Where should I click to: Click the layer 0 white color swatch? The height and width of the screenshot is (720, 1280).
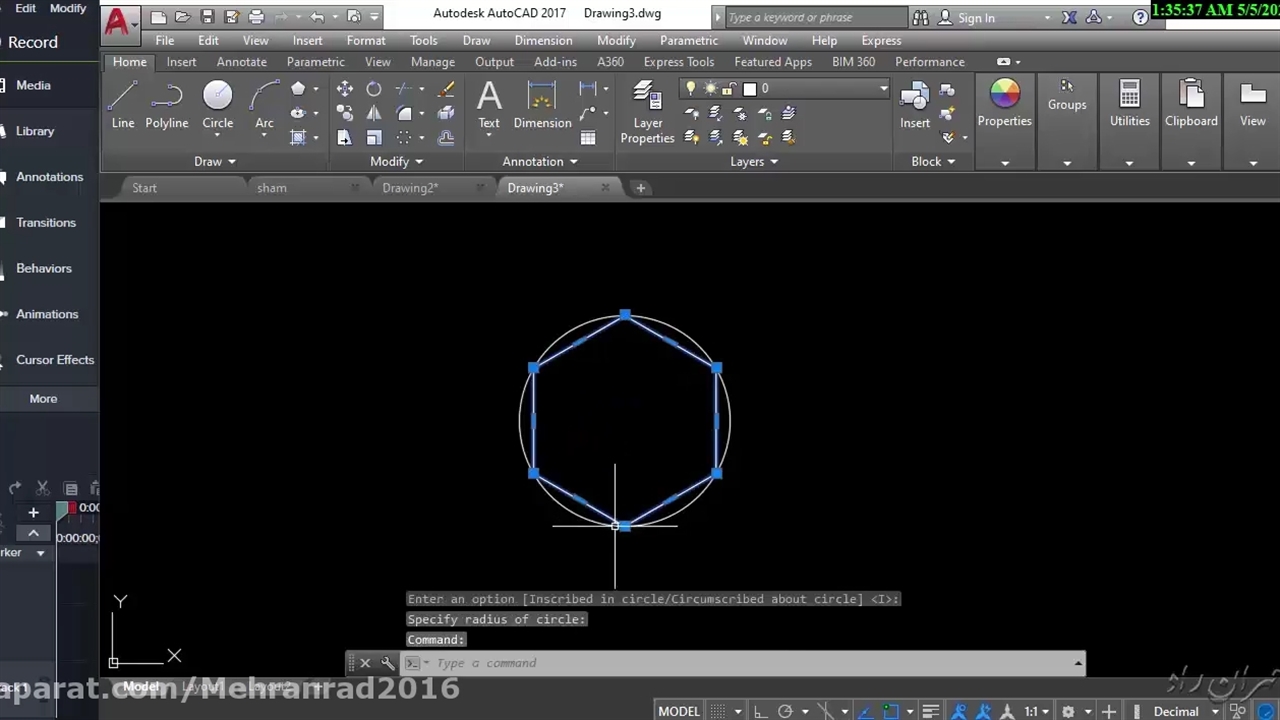point(749,89)
